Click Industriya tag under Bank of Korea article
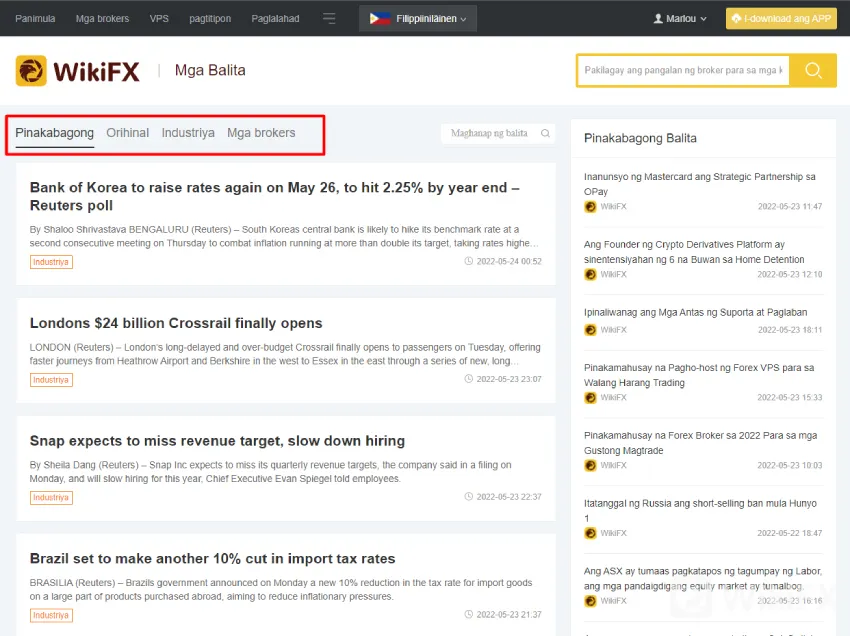850x636 pixels. point(51,262)
